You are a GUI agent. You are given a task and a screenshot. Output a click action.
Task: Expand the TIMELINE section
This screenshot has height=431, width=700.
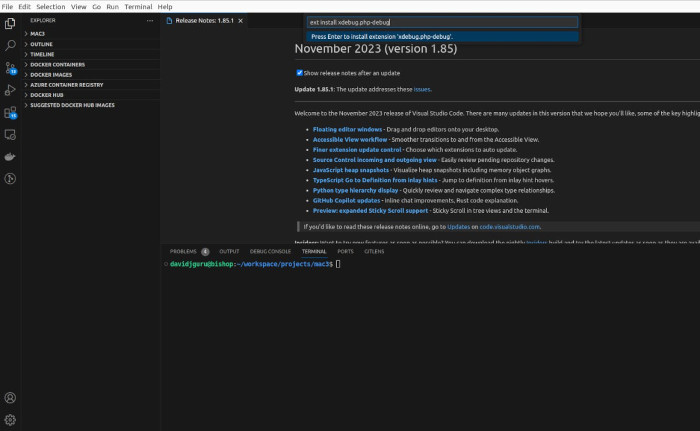coord(92,54)
